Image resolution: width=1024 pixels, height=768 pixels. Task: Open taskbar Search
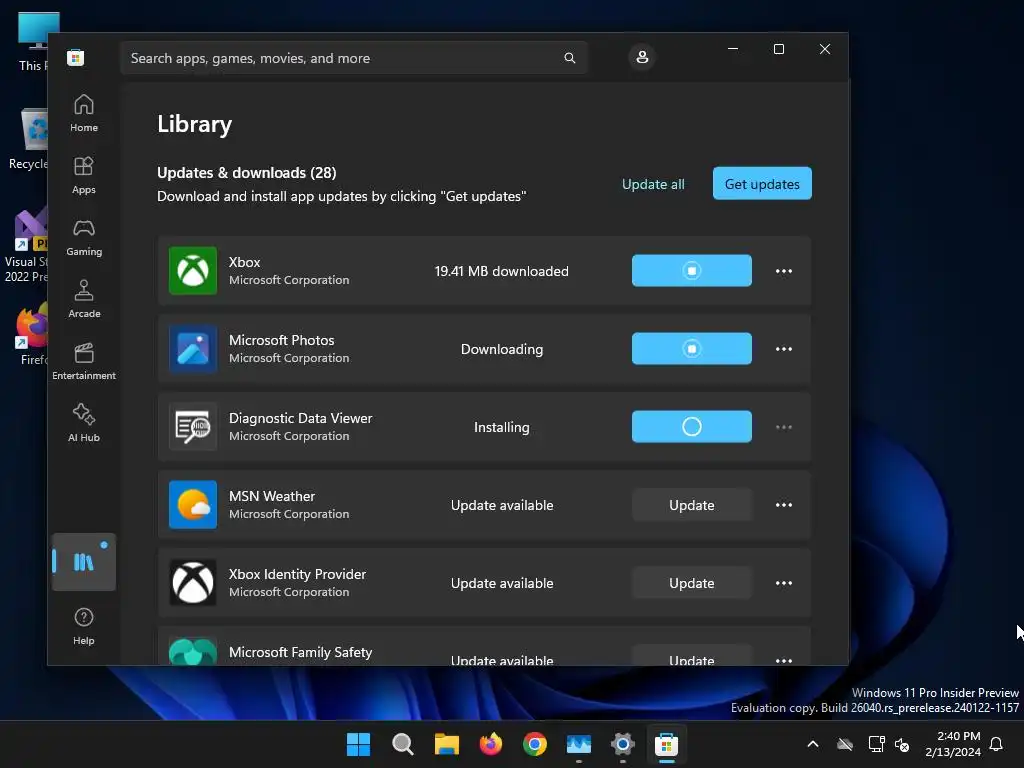pos(402,744)
